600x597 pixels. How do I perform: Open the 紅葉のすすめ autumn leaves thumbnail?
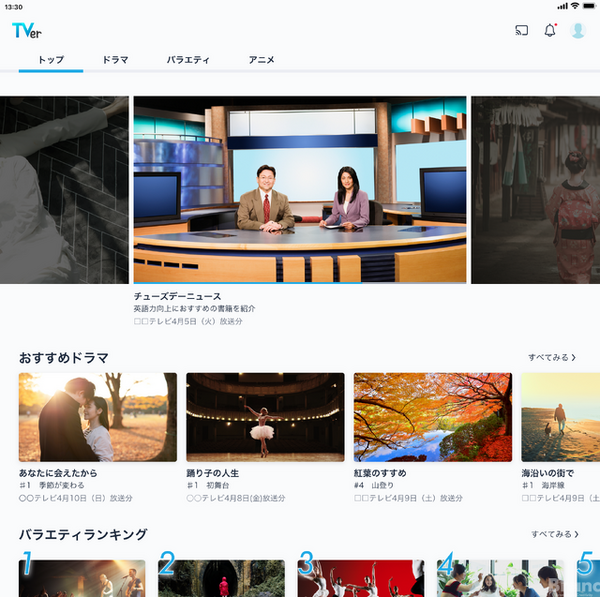pyautogui.click(x=433, y=417)
